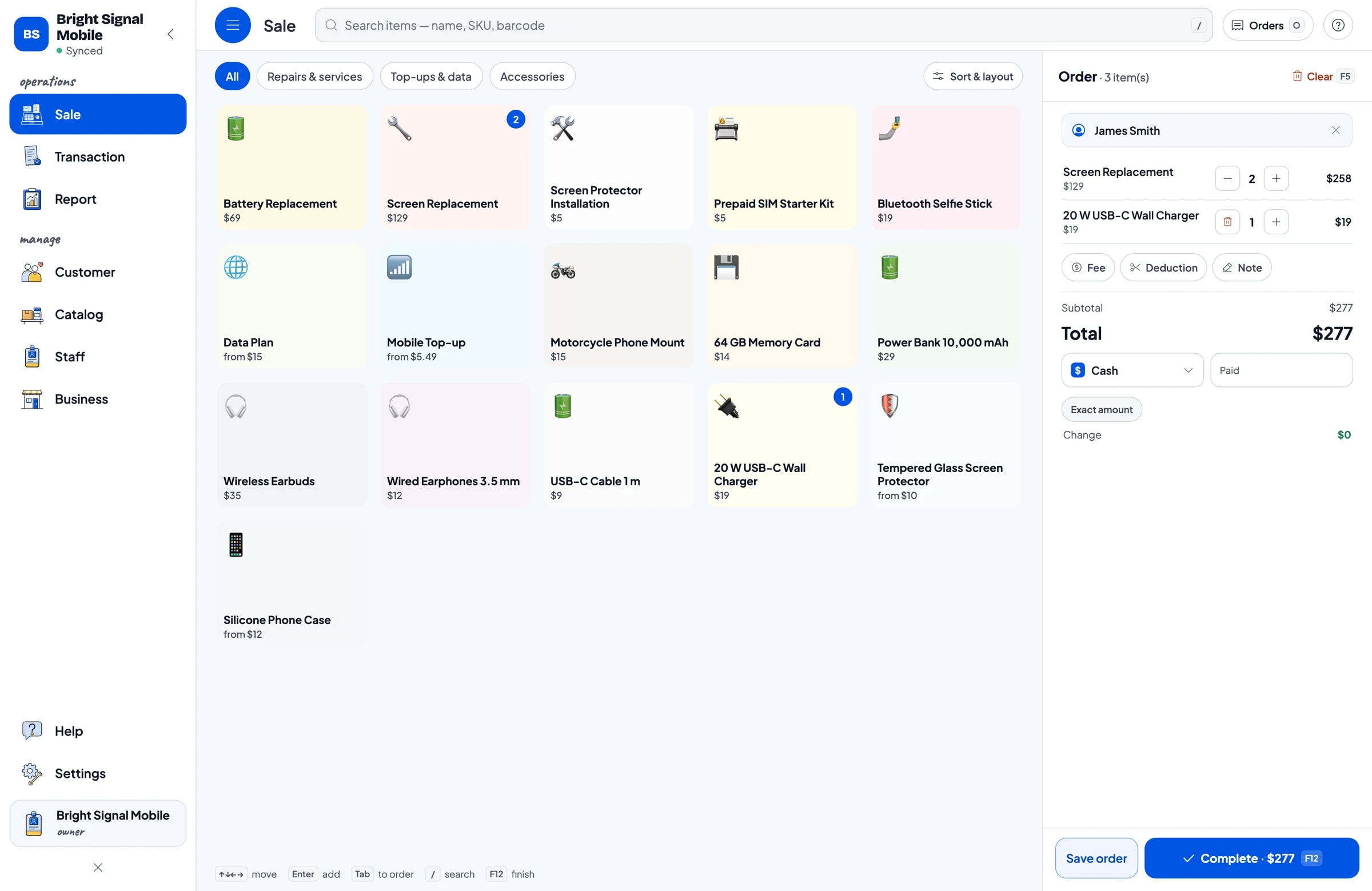The height and width of the screenshot is (891, 1372).
Task: Decrease Screen Replacement quantity with minus
Action: [1227, 179]
